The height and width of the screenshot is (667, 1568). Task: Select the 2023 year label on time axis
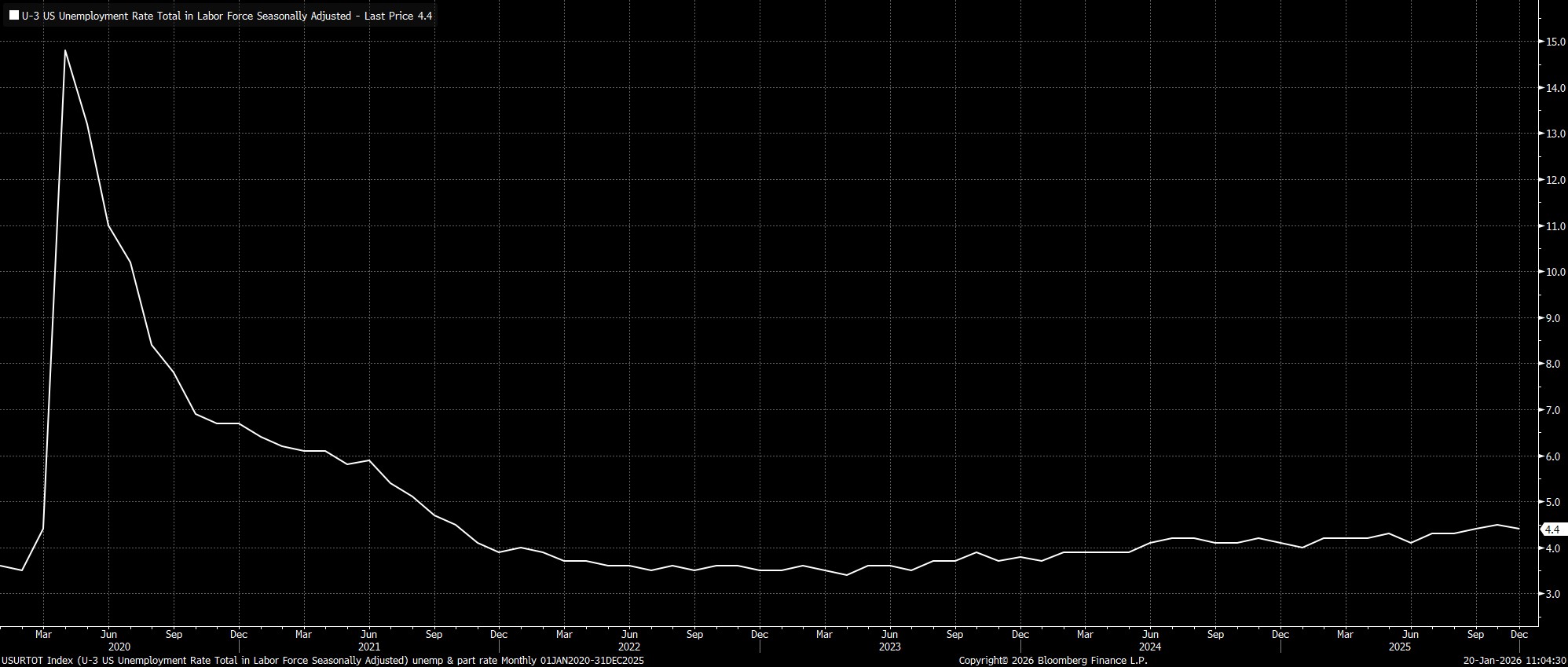click(x=889, y=647)
